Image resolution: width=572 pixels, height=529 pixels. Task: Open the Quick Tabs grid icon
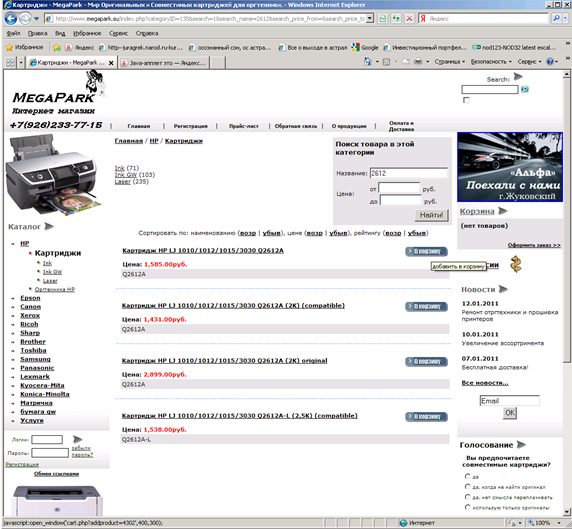10,62
